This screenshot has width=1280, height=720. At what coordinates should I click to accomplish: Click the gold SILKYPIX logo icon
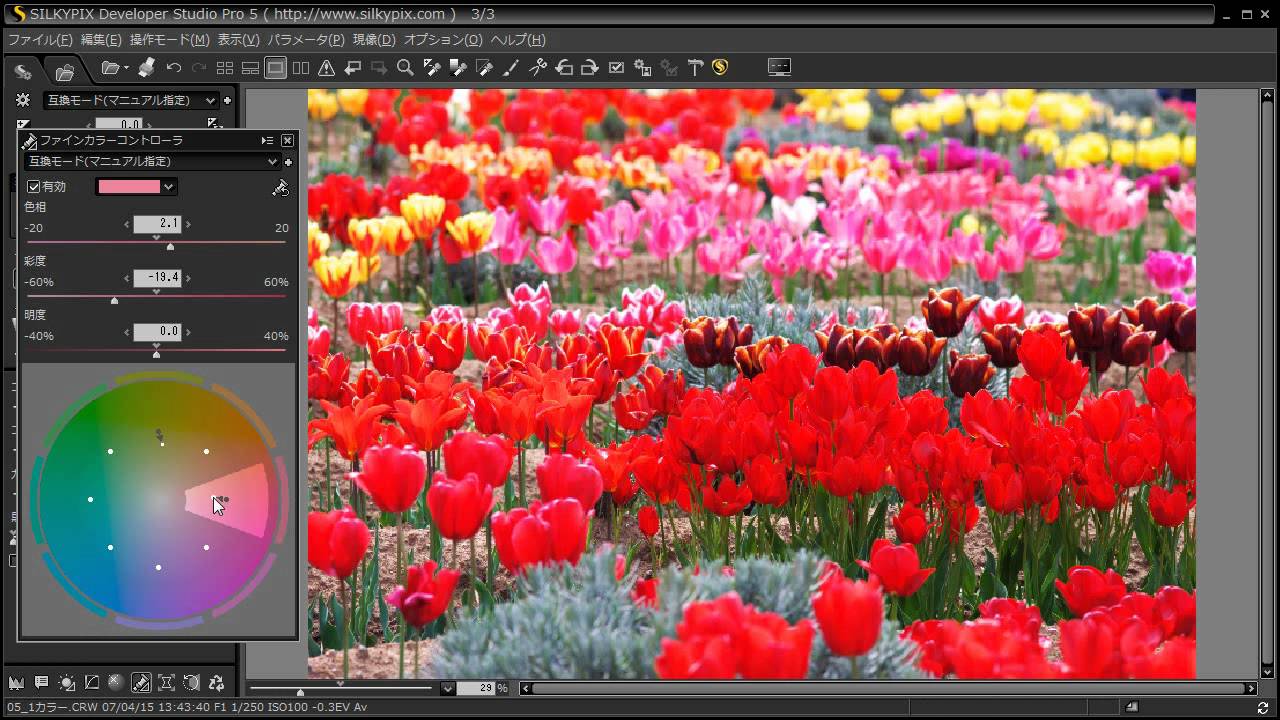click(720, 68)
